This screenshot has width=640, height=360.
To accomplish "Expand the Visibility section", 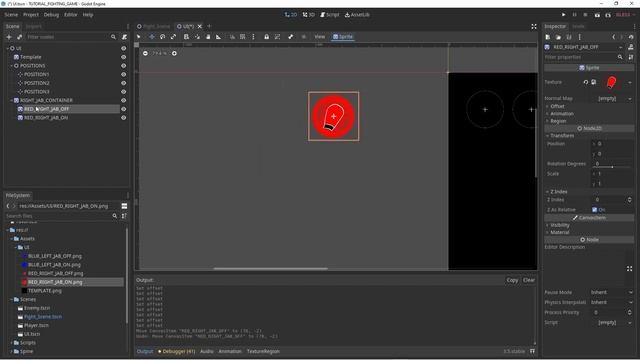I will click(559, 225).
